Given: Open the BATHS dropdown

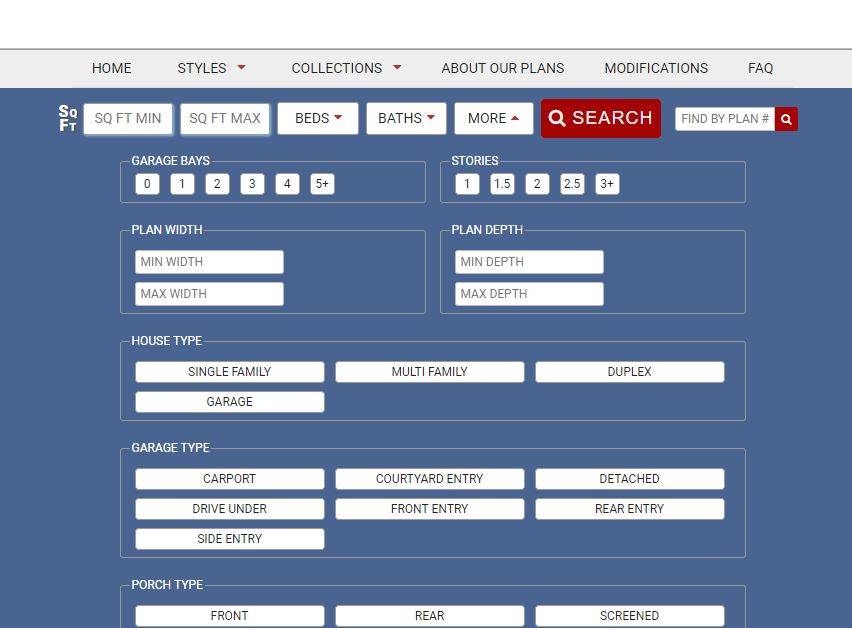Looking at the screenshot, I should click(x=406, y=118).
